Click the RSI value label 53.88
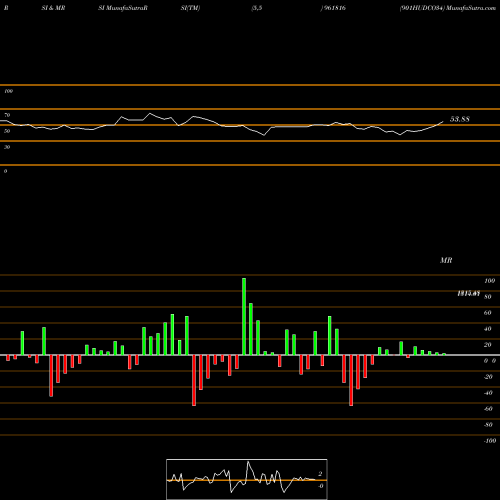The image size is (500, 500). (460, 119)
